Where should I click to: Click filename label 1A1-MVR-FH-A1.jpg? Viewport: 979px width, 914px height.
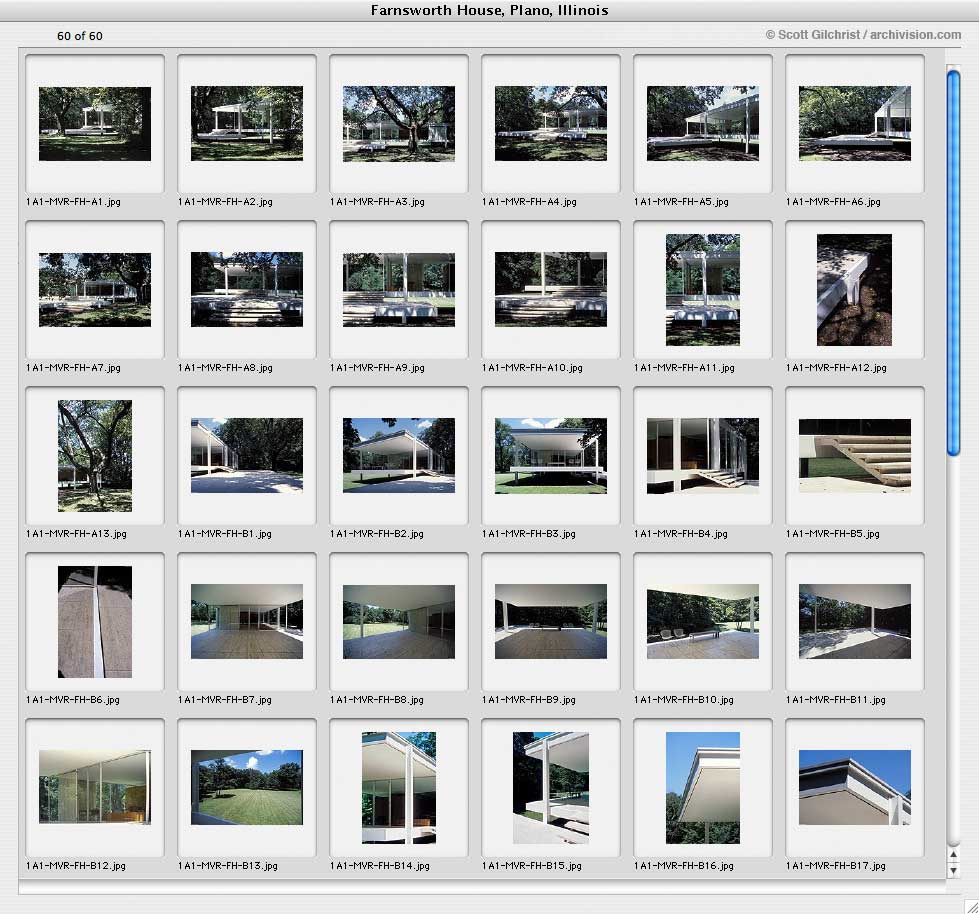(74, 202)
